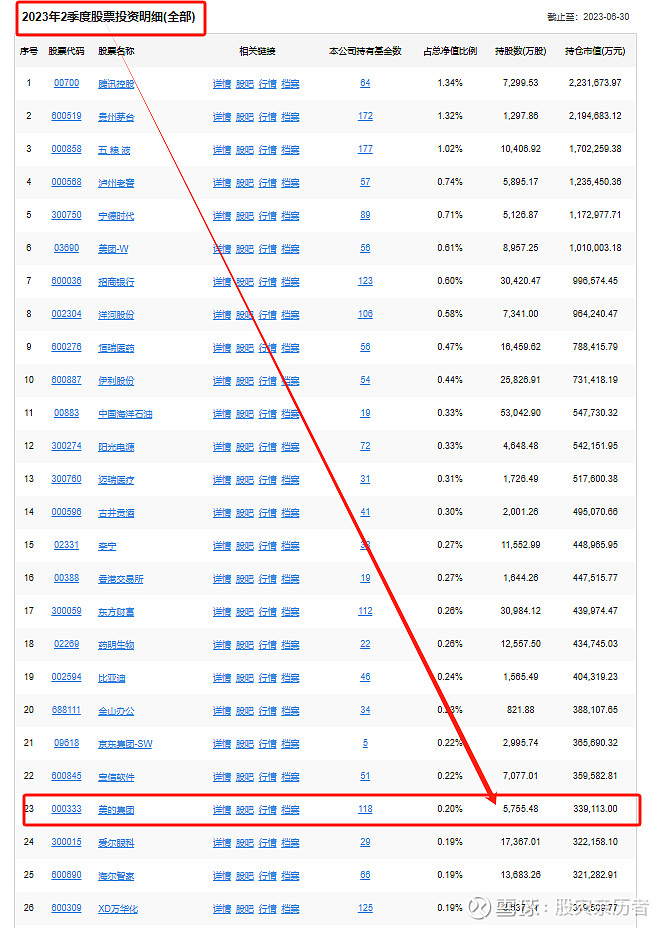Open 爱尔眼科 stock name link
The height and width of the screenshot is (928, 669).
(x=116, y=843)
